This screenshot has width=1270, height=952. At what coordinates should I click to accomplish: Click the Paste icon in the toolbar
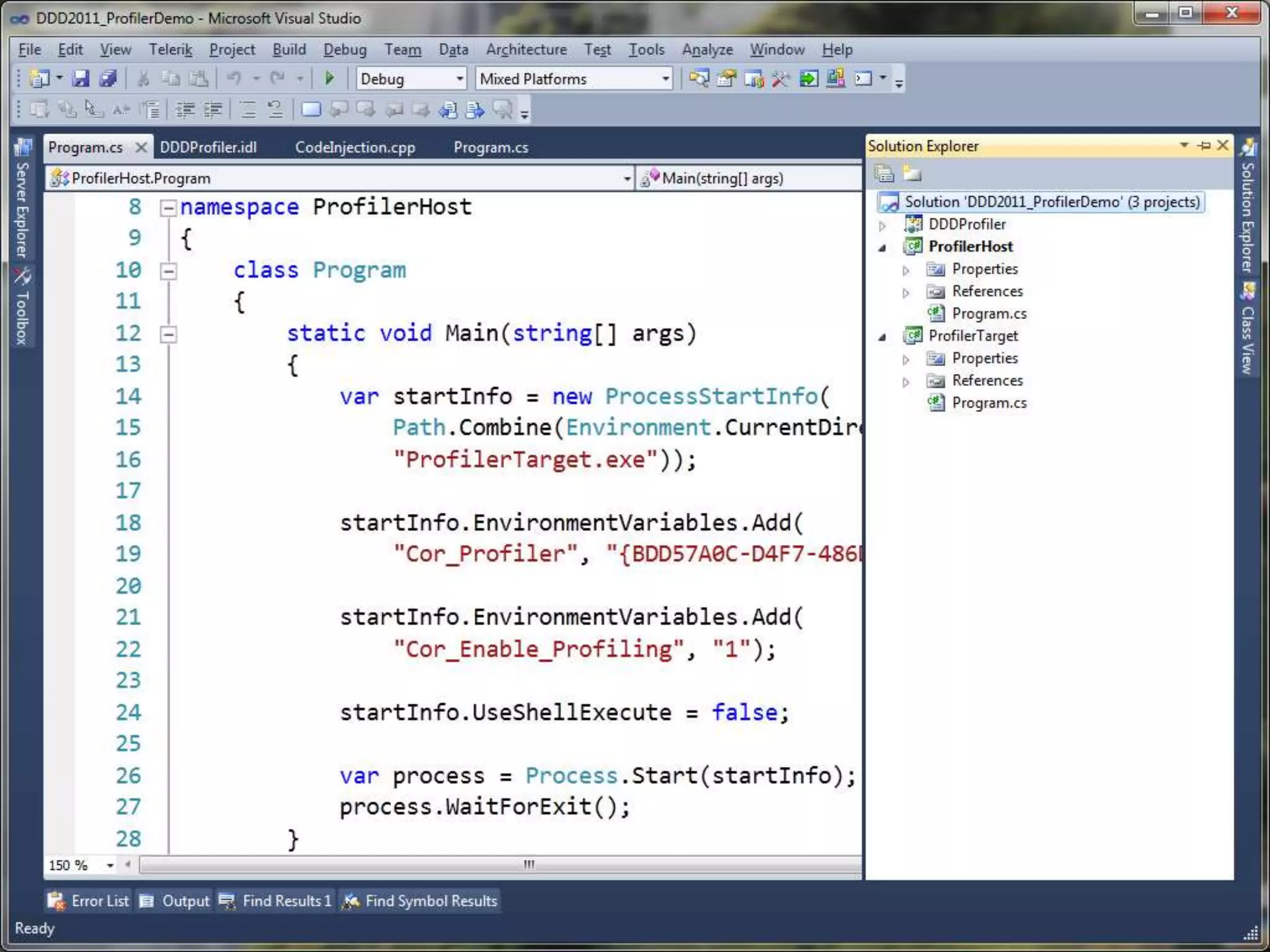pyautogui.click(x=198, y=79)
